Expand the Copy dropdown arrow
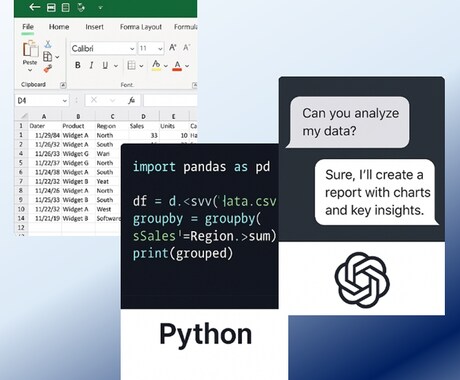Viewport: 460px width, 380px height. coord(57,57)
